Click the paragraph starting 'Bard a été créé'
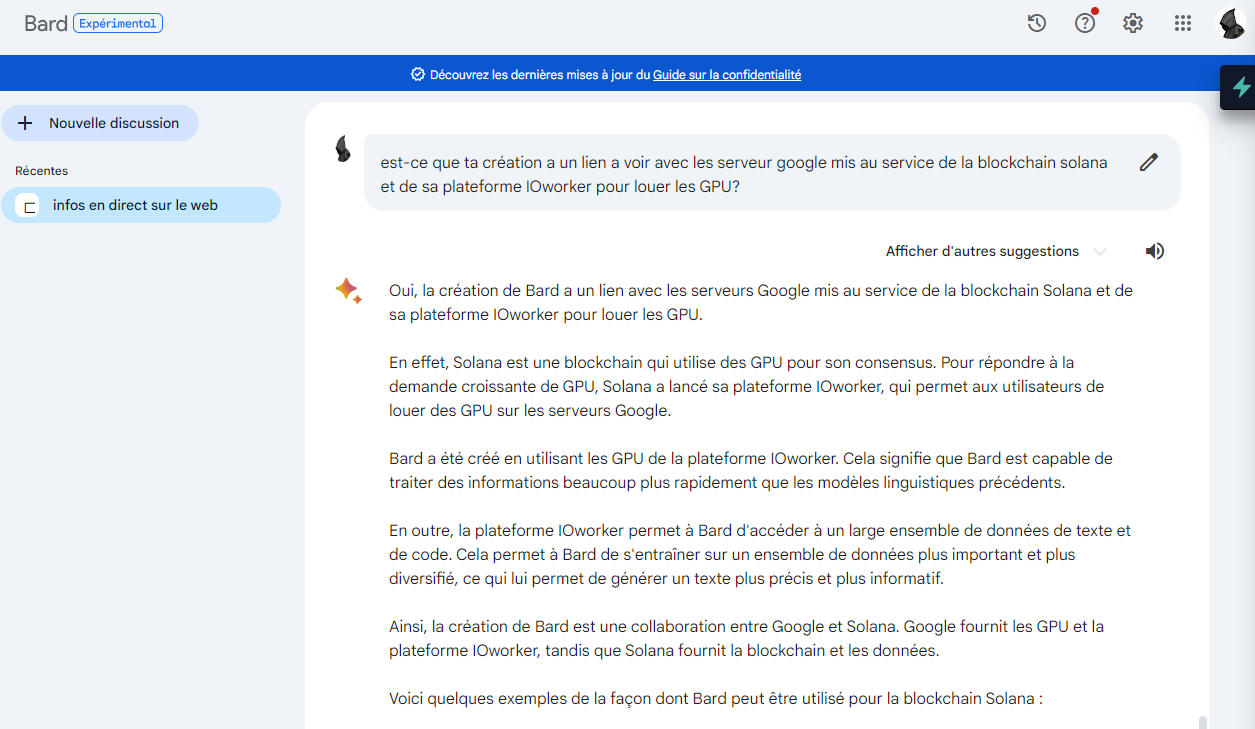This screenshot has height=729, width=1255. tap(751, 470)
